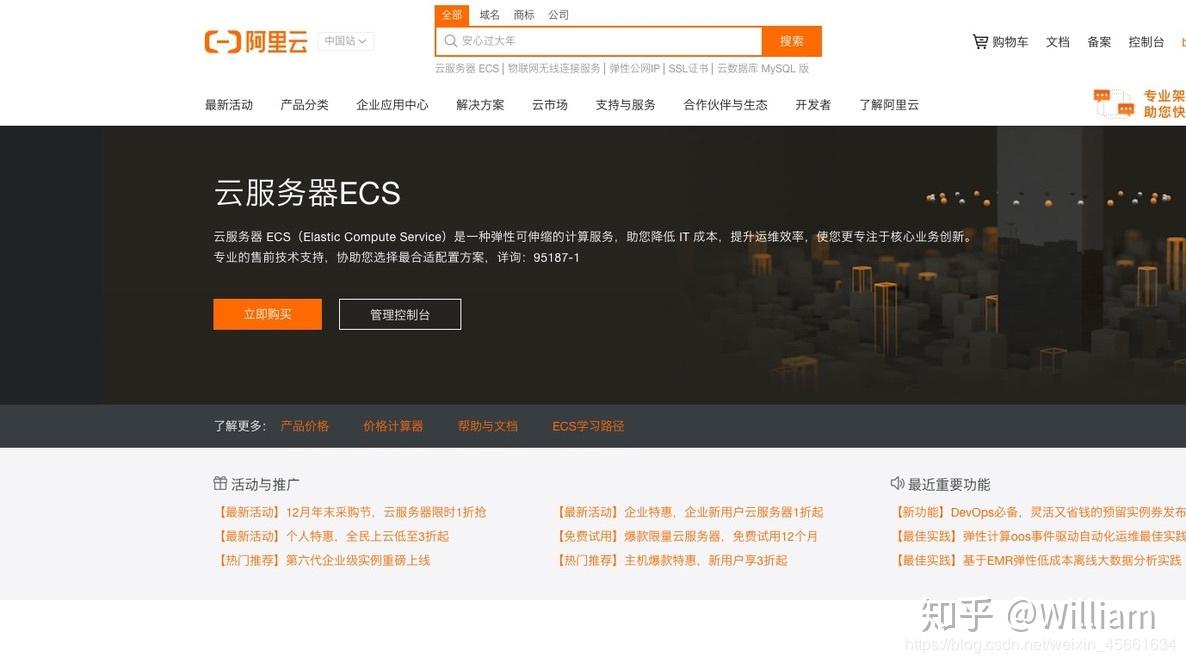Open 免费试用12个月 promotion link
The height and width of the screenshot is (663, 1186).
click(685, 537)
